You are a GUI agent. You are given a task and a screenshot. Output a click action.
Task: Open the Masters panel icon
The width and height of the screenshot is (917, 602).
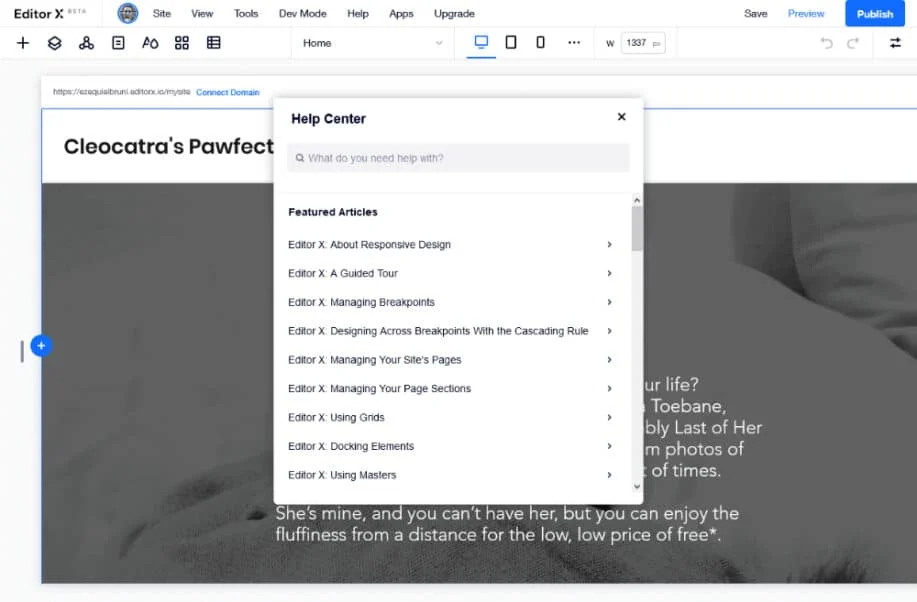point(86,43)
